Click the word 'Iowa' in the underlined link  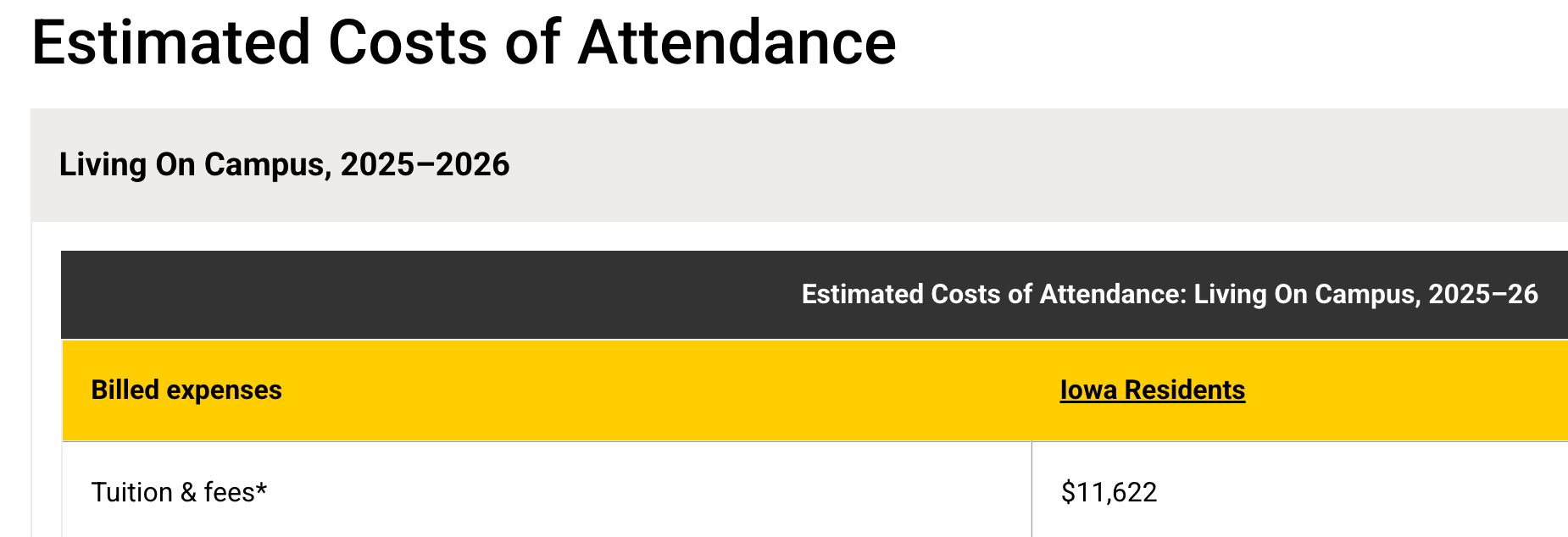[1088, 390]
